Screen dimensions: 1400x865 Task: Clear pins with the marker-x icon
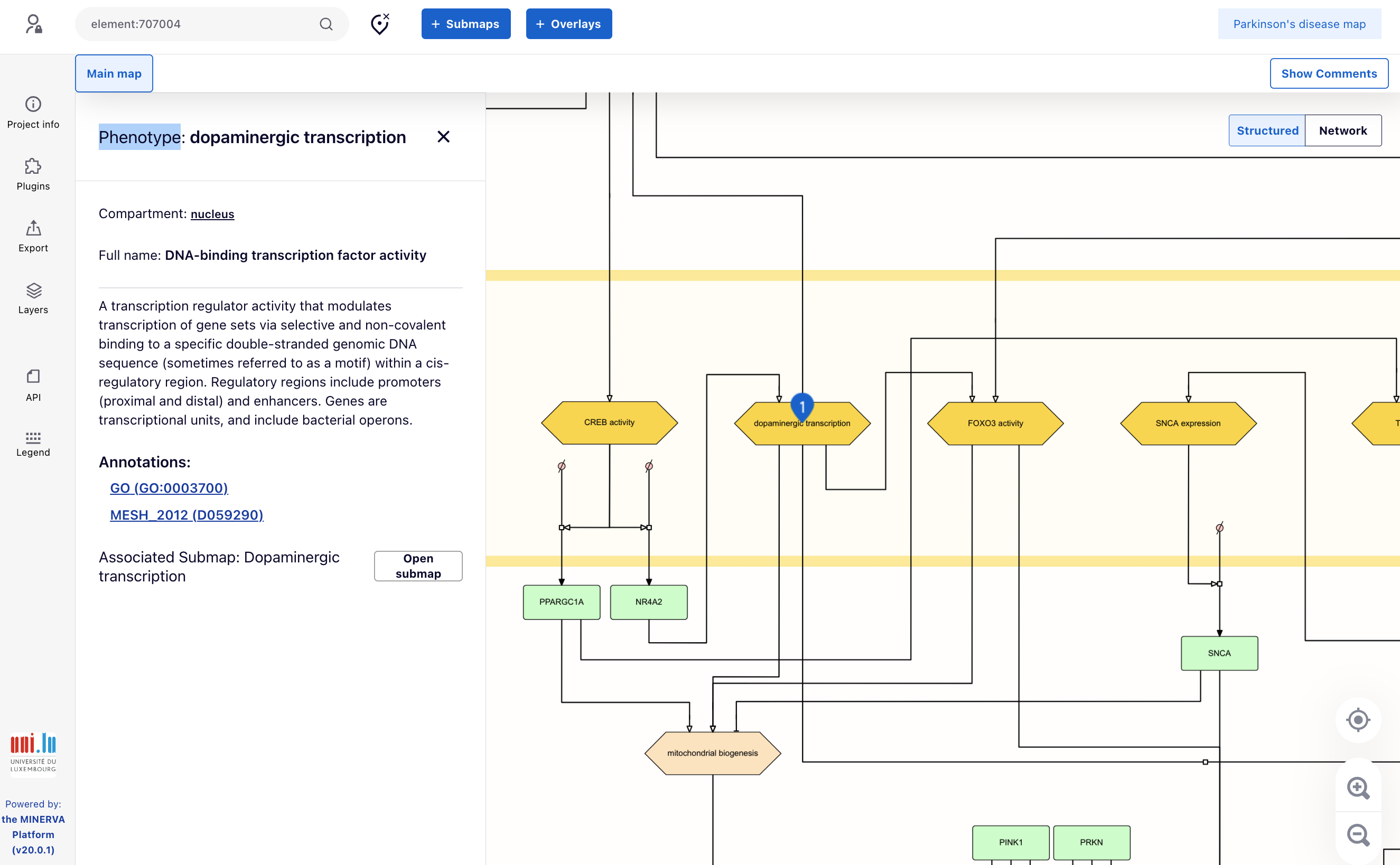379,24
